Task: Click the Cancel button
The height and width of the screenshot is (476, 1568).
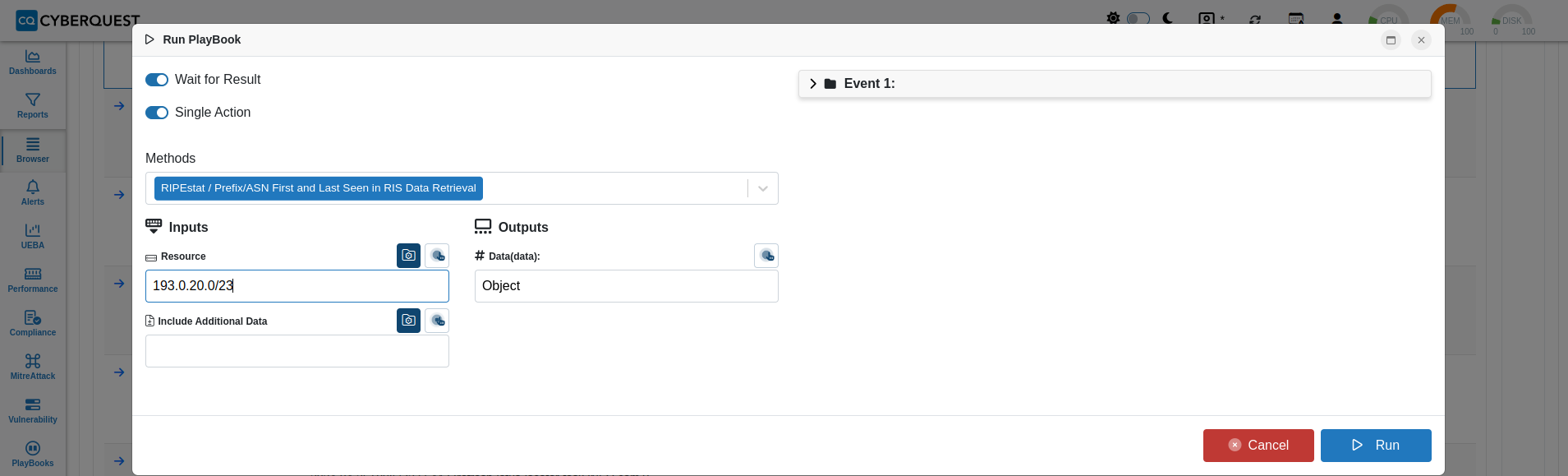Action: point(1258,446)
